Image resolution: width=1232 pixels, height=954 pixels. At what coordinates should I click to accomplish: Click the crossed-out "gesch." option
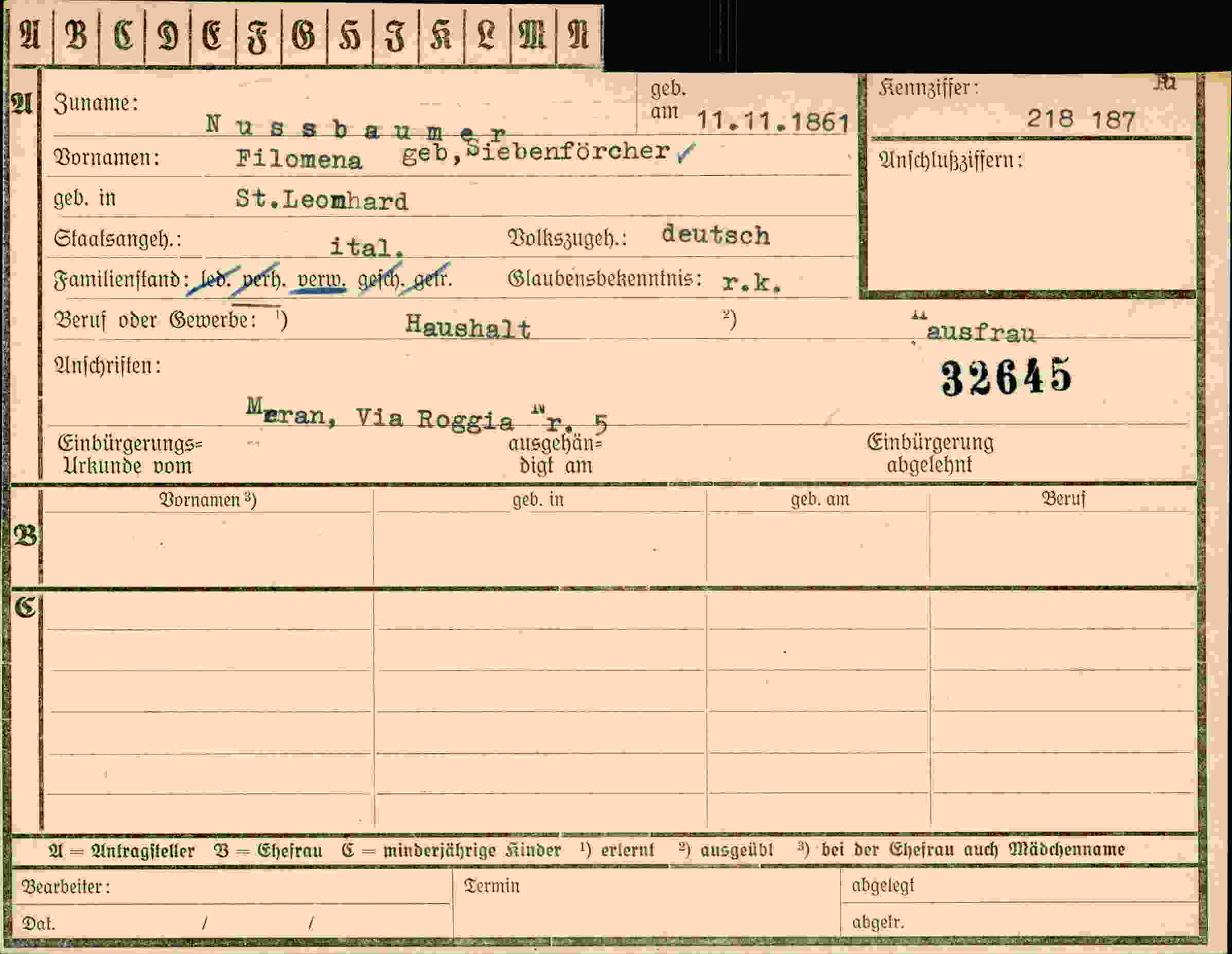pos(381,280)
